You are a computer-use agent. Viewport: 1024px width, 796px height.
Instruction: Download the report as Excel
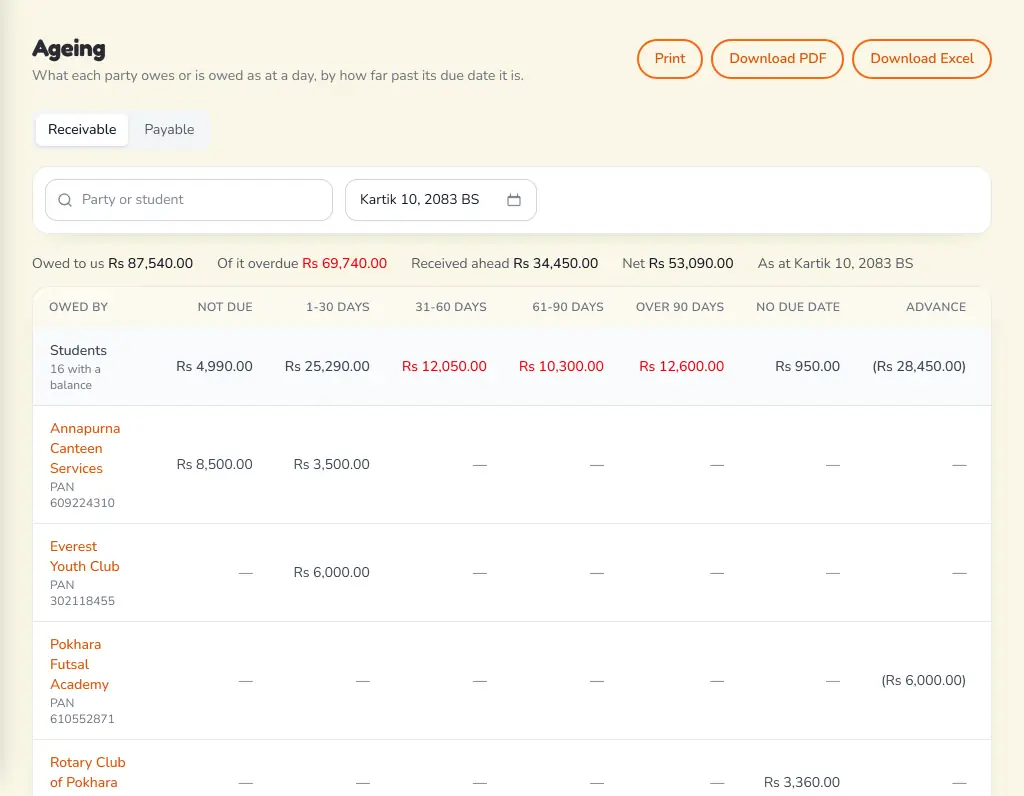[921, 59]
